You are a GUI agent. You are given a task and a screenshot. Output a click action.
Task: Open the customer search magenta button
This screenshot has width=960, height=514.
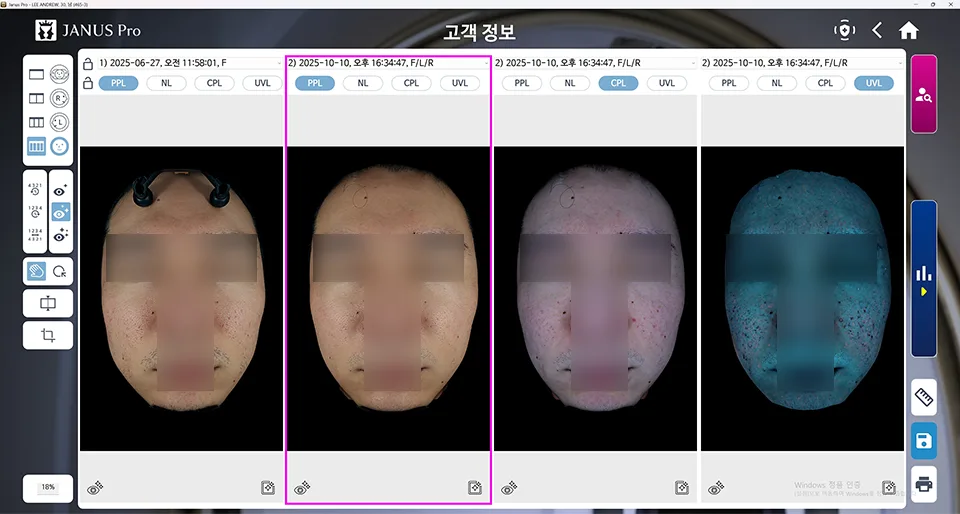(924, 94)
